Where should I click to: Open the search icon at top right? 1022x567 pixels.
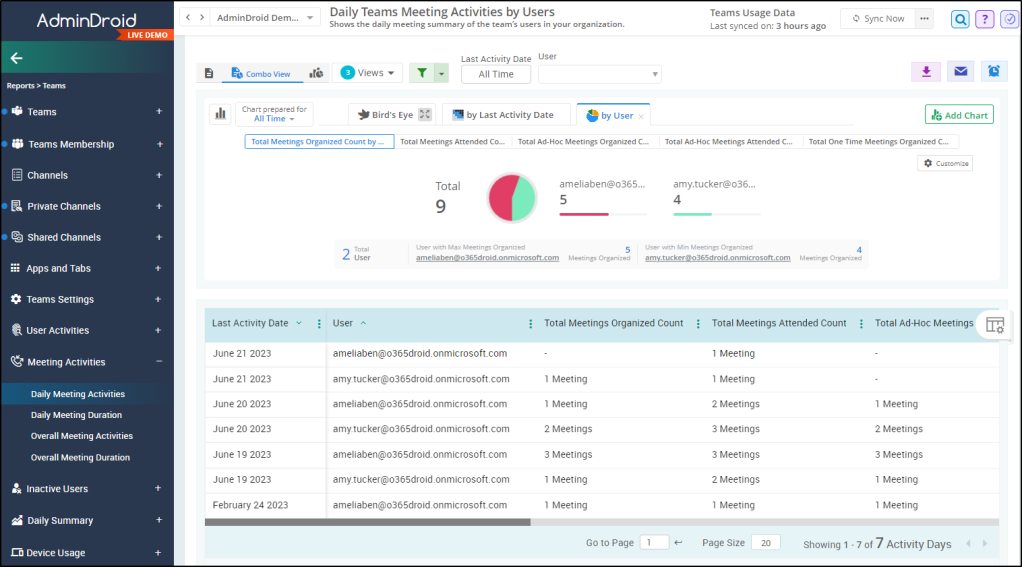pos(960,20)
